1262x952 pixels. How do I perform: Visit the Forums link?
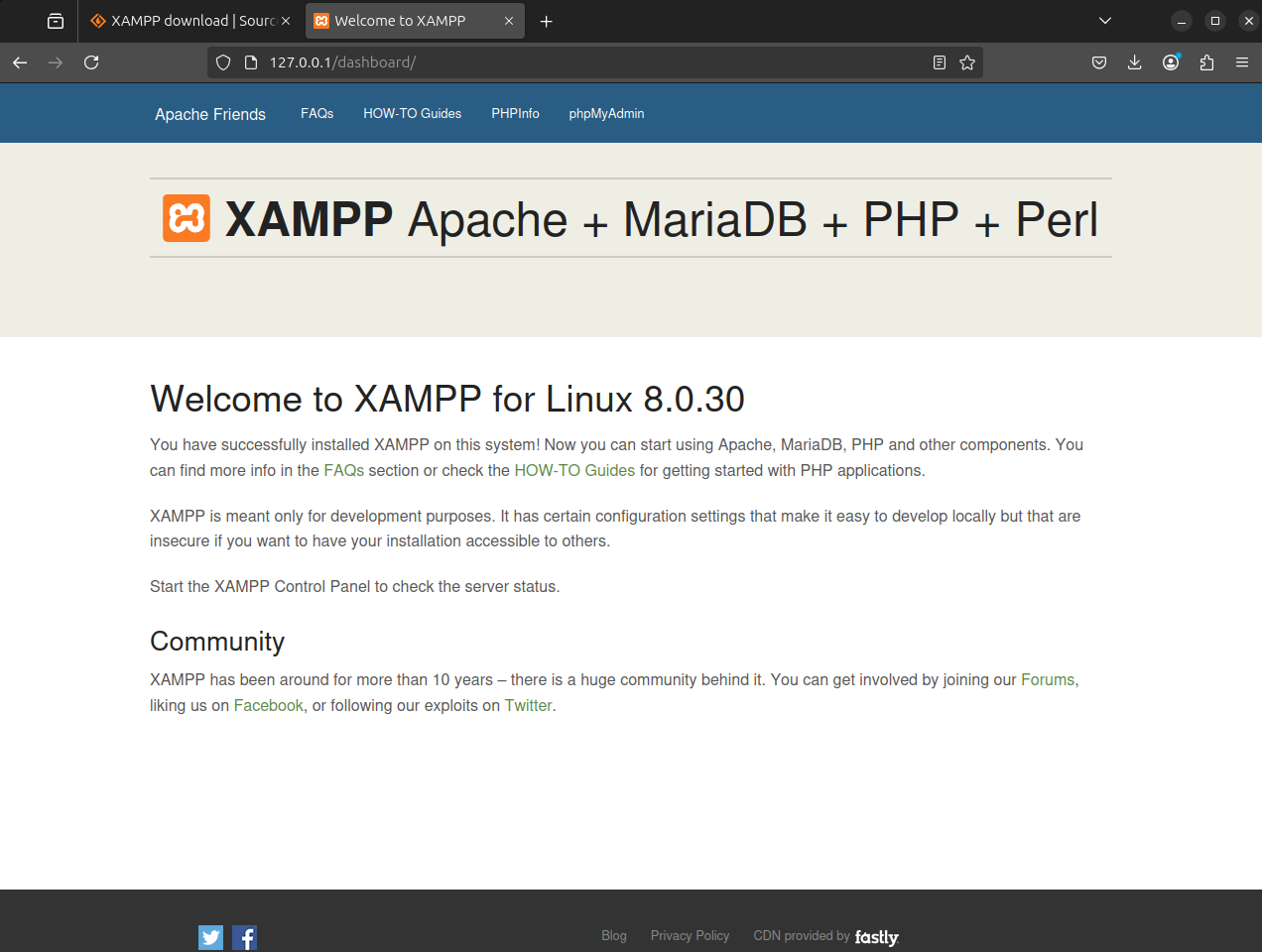coord(1048,679)
